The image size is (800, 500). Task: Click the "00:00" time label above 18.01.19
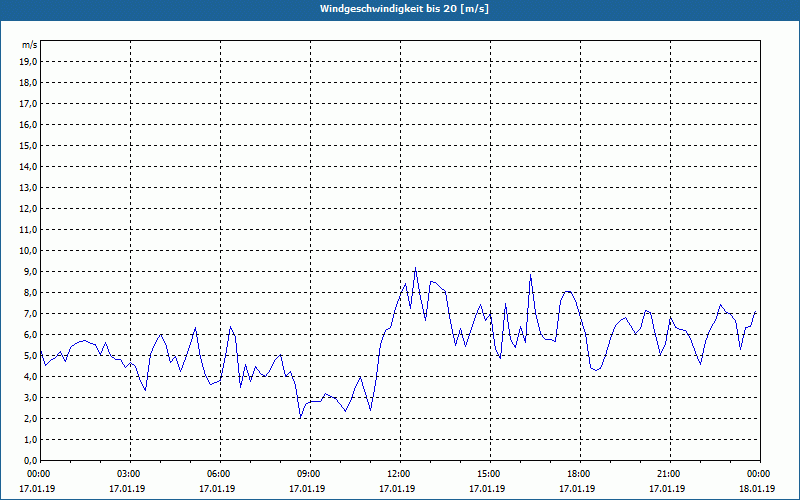[x=760, y=474]
